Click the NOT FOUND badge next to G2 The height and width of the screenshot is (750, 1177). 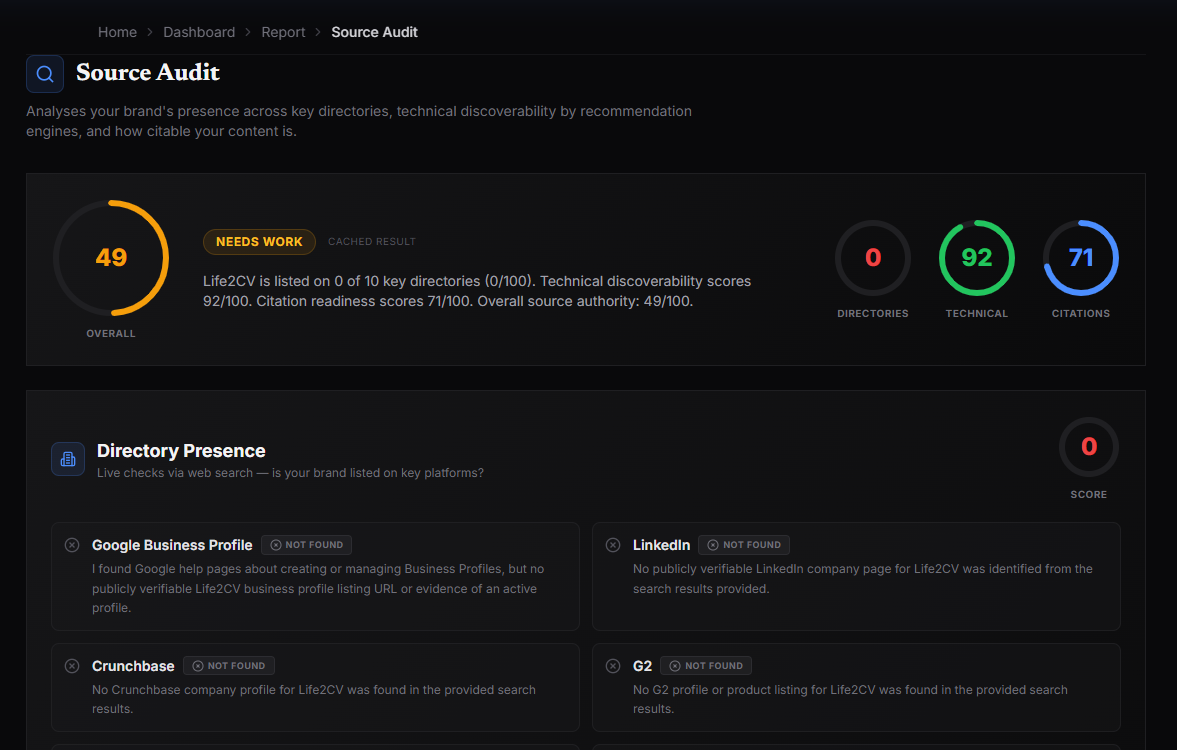coord(706,666)
